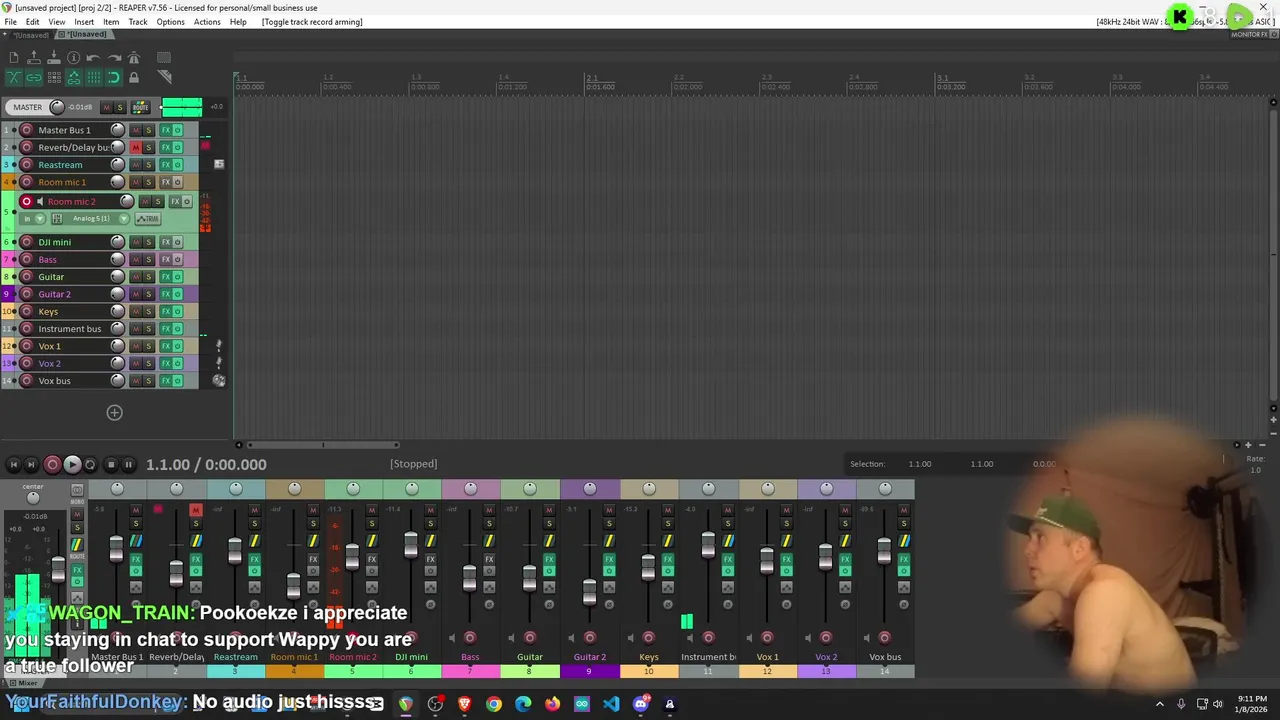Toggle move envelope points with items icon

point(74,78)
